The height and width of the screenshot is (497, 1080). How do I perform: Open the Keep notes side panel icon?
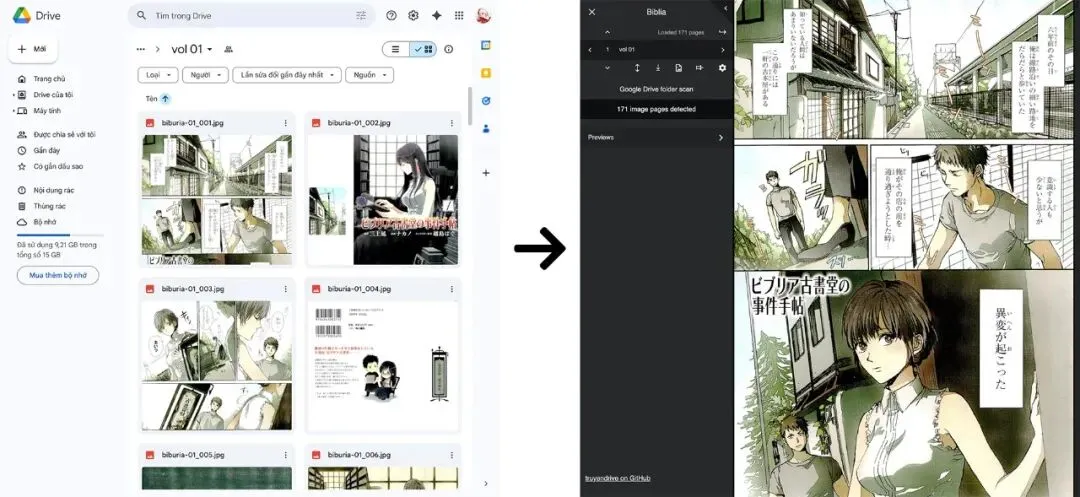(x=486, y=73)
